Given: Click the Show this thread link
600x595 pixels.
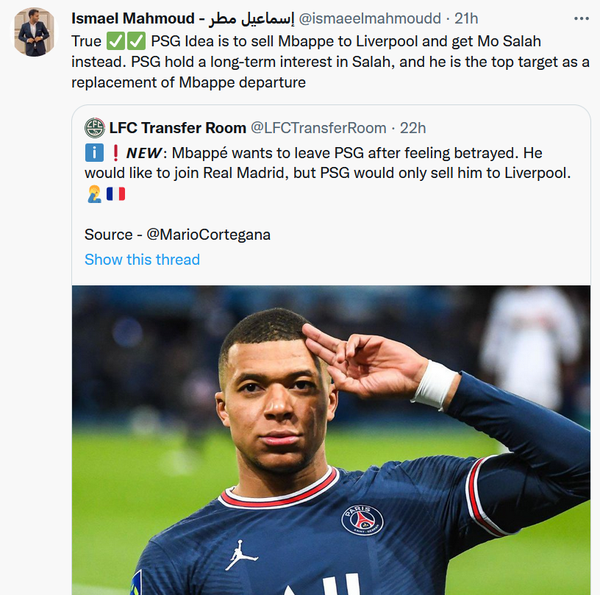Looking at the screenshot, I should click(x=142, y=259).
